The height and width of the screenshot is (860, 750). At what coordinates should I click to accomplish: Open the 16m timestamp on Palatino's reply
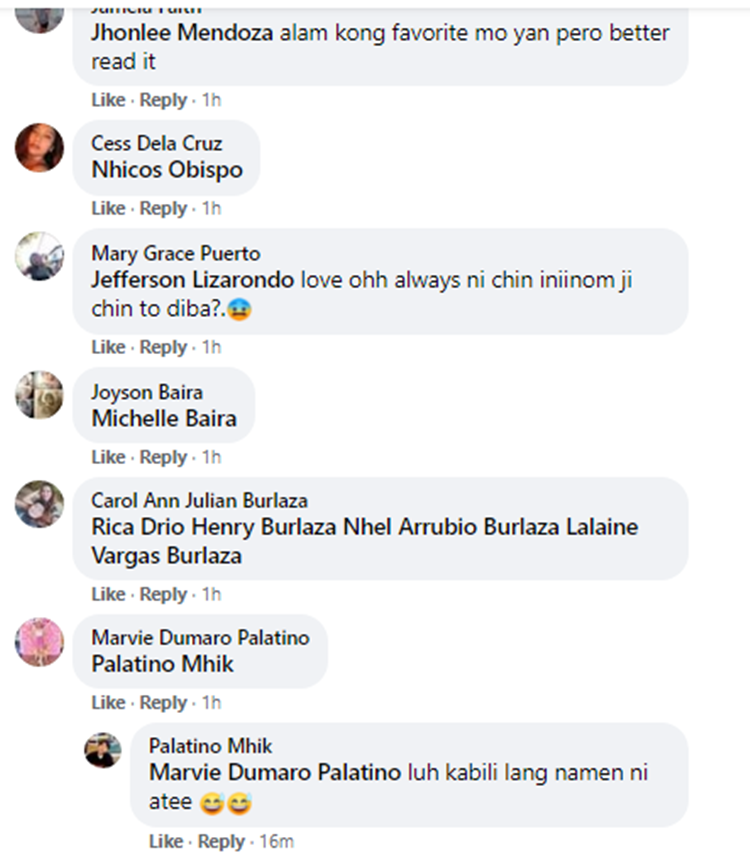(277, 841)
